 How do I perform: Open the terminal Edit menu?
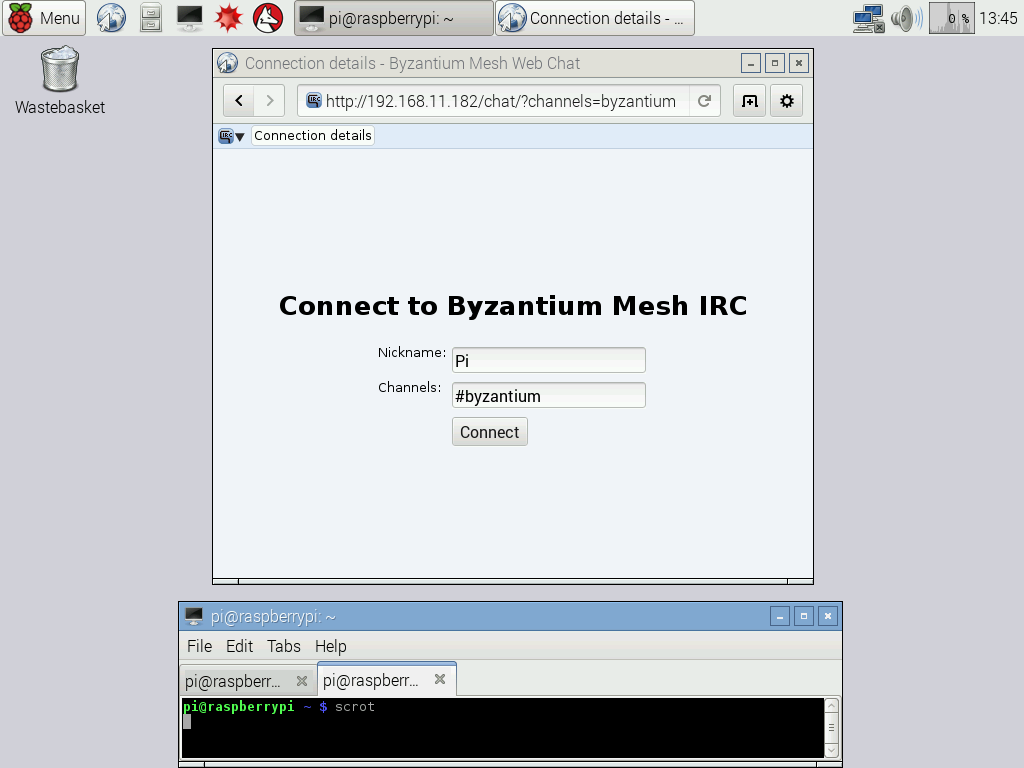pyautogui.click(x=240, y=646)
